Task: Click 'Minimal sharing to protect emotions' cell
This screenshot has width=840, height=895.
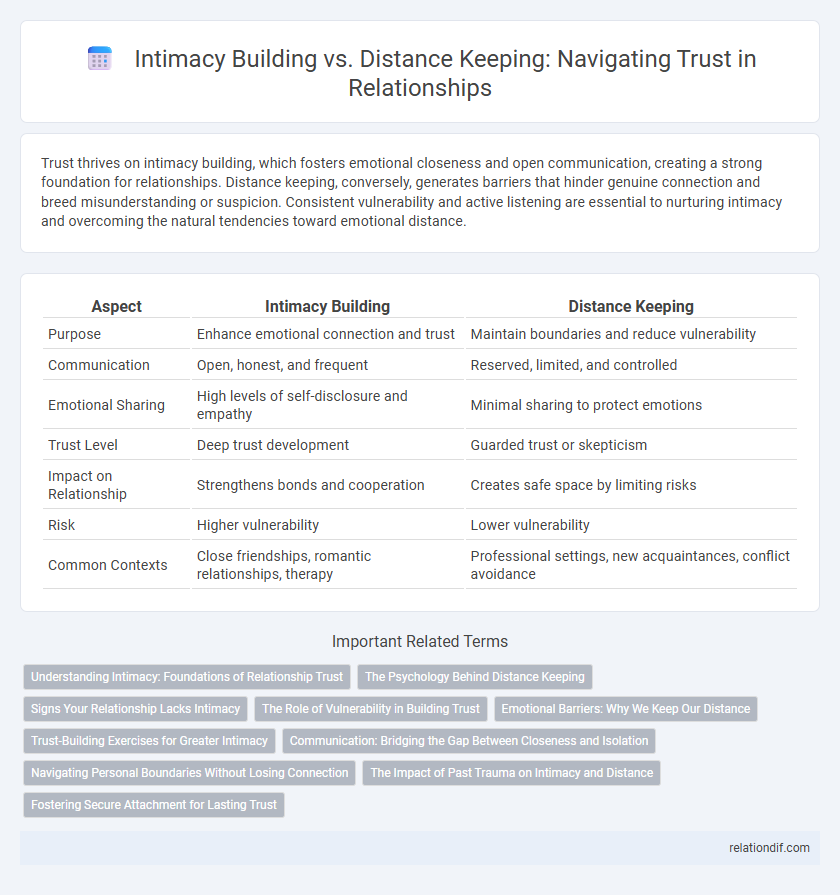Action: (586, 405)
